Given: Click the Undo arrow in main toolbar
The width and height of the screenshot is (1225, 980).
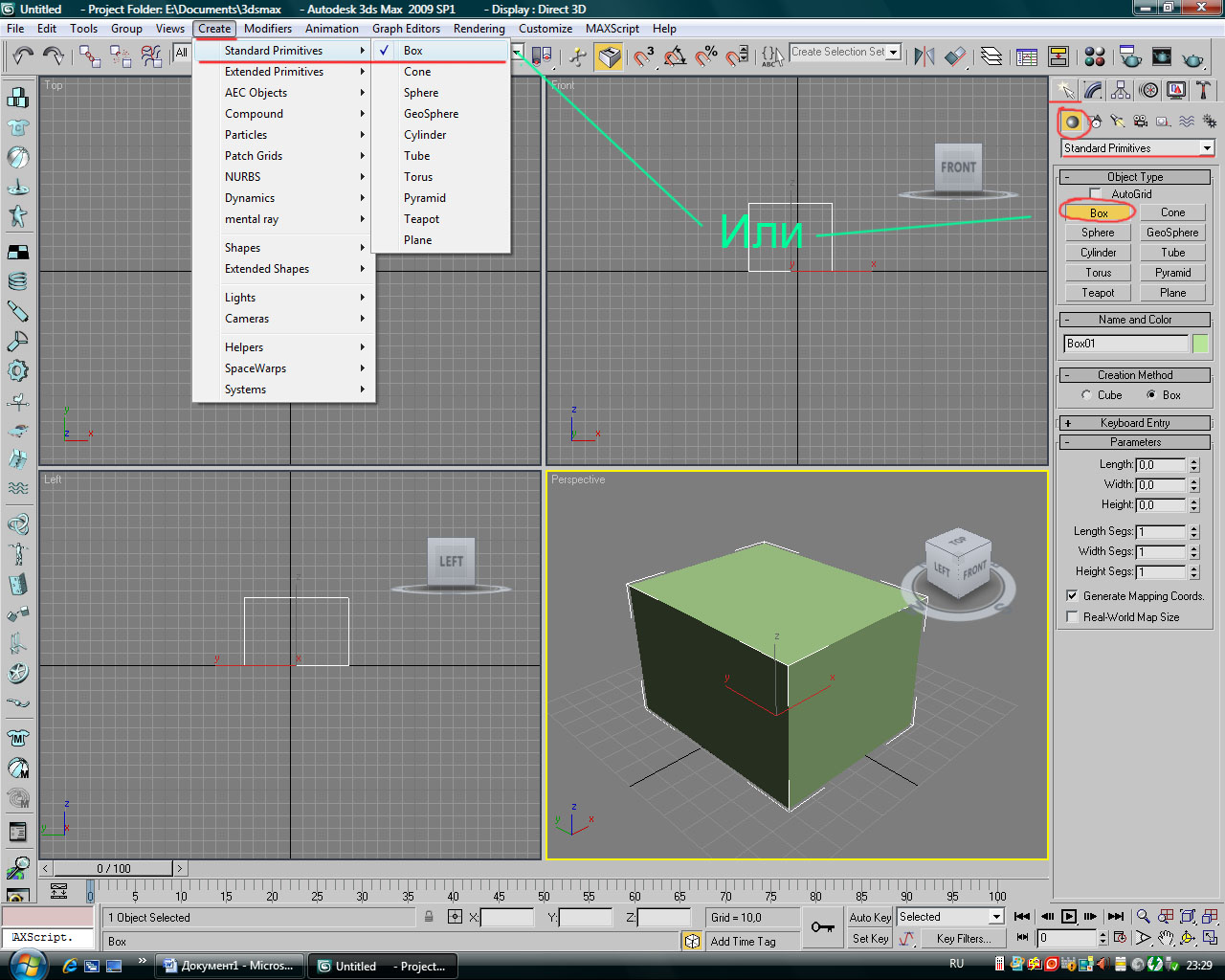Looking at the screenshot, I should [x=23, y=56].
